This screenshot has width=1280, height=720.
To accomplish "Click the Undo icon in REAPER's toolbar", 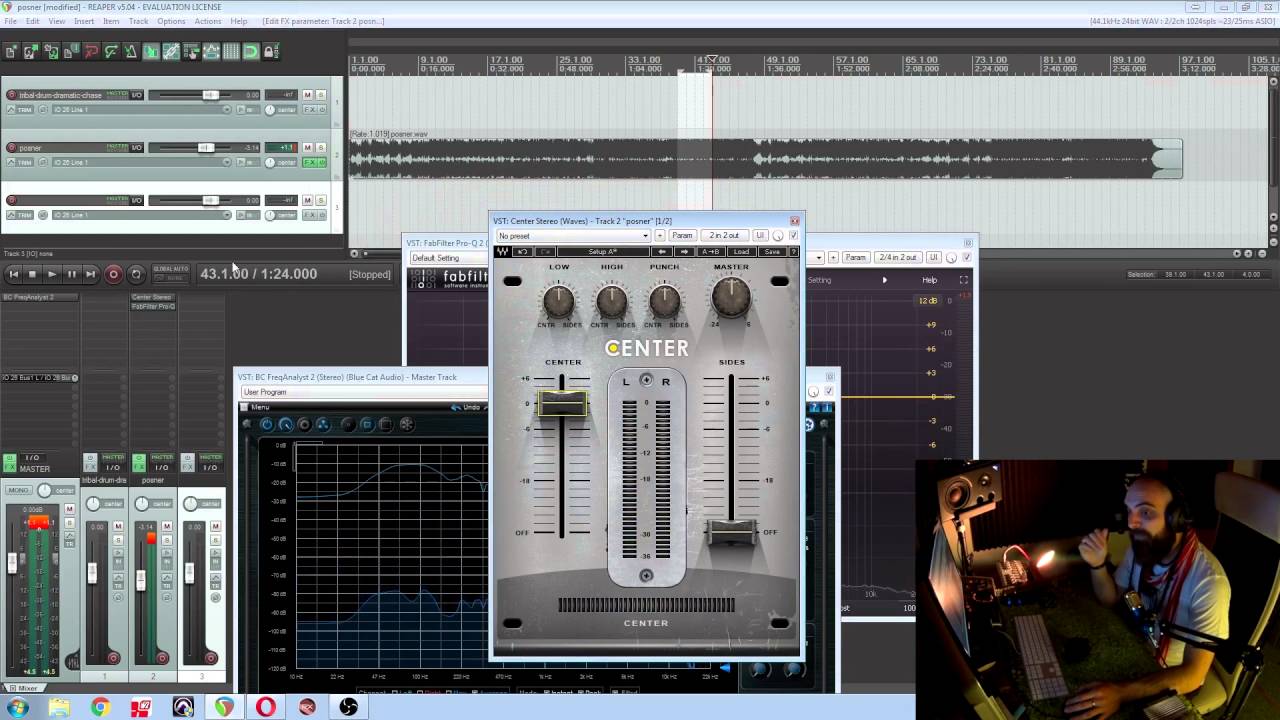I will coord(91,52).
